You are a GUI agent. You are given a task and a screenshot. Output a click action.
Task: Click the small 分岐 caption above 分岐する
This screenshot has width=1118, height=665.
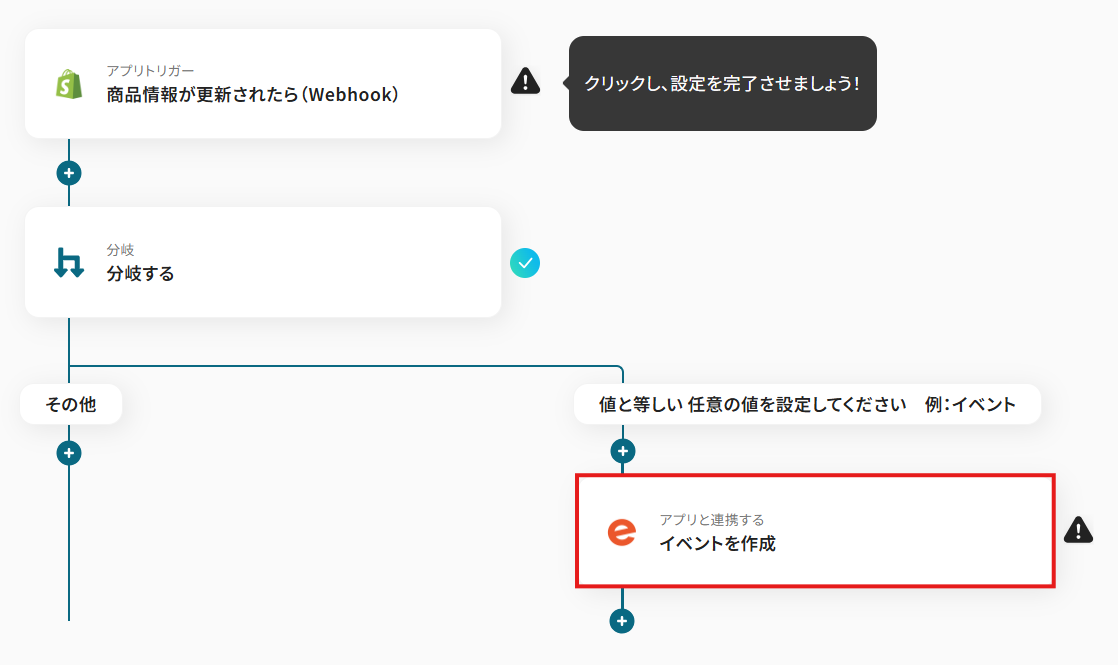click(x=120, y=250)
